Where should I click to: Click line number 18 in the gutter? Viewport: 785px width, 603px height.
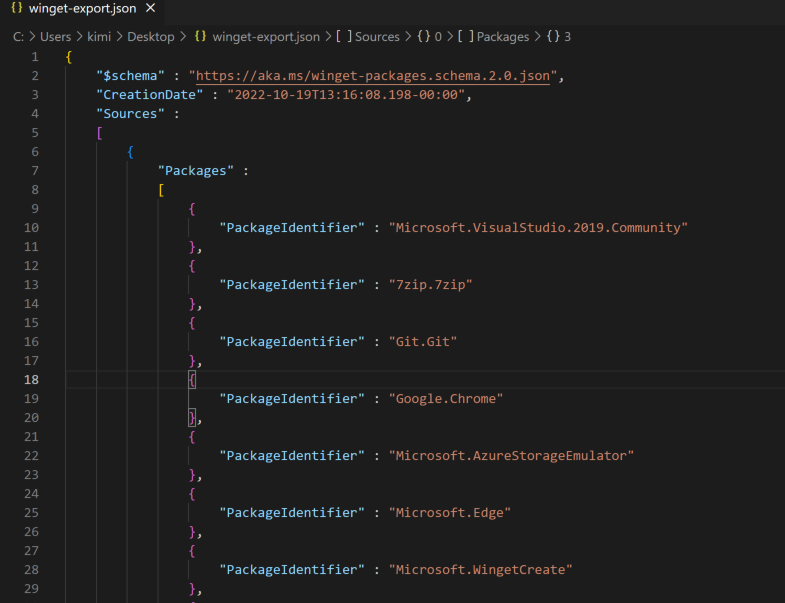click(31, 380)
